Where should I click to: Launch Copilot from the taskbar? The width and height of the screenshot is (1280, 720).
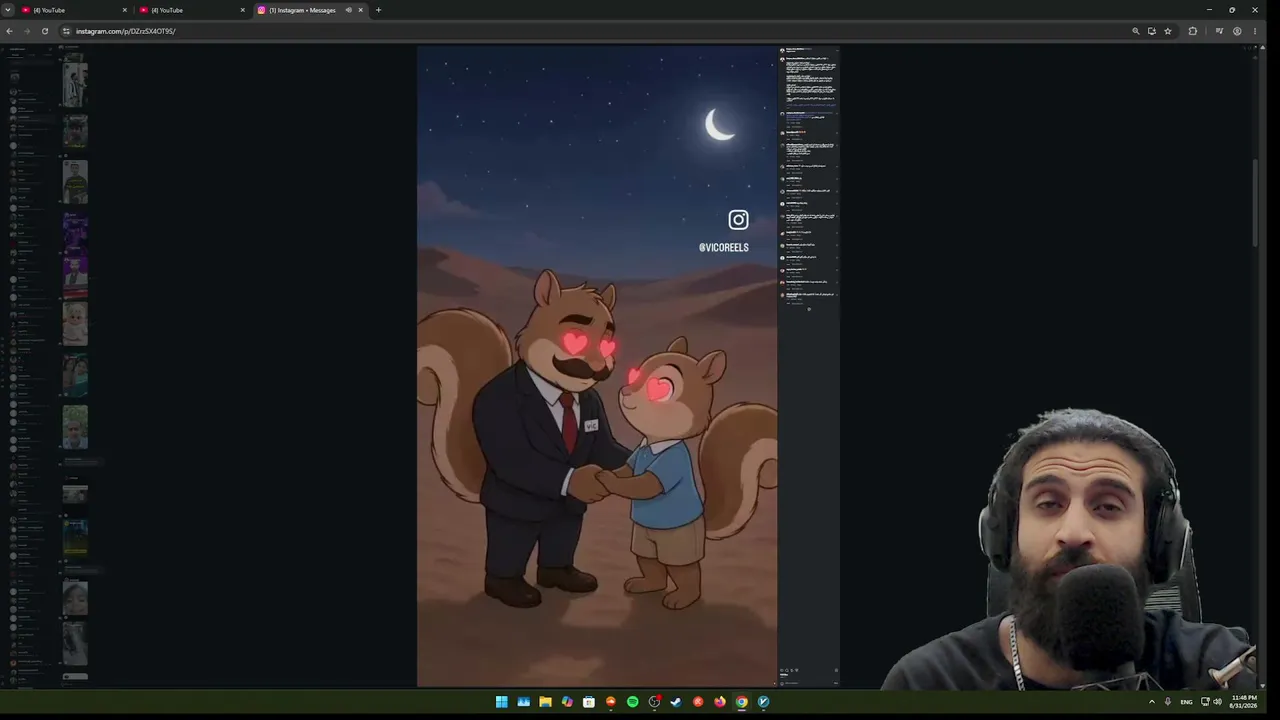click(x=567, y=702)
